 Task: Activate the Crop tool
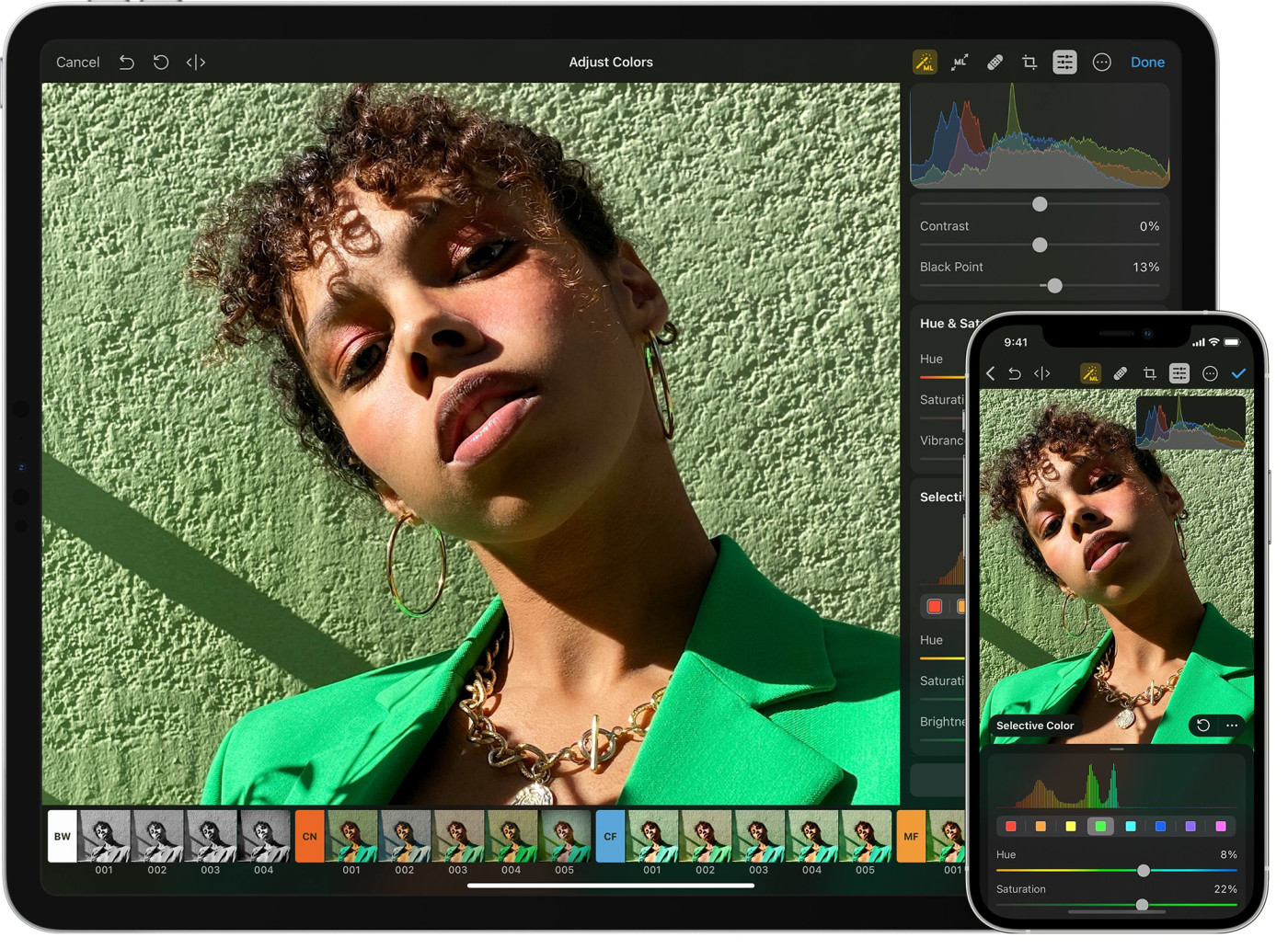(x=1029, y=62)
